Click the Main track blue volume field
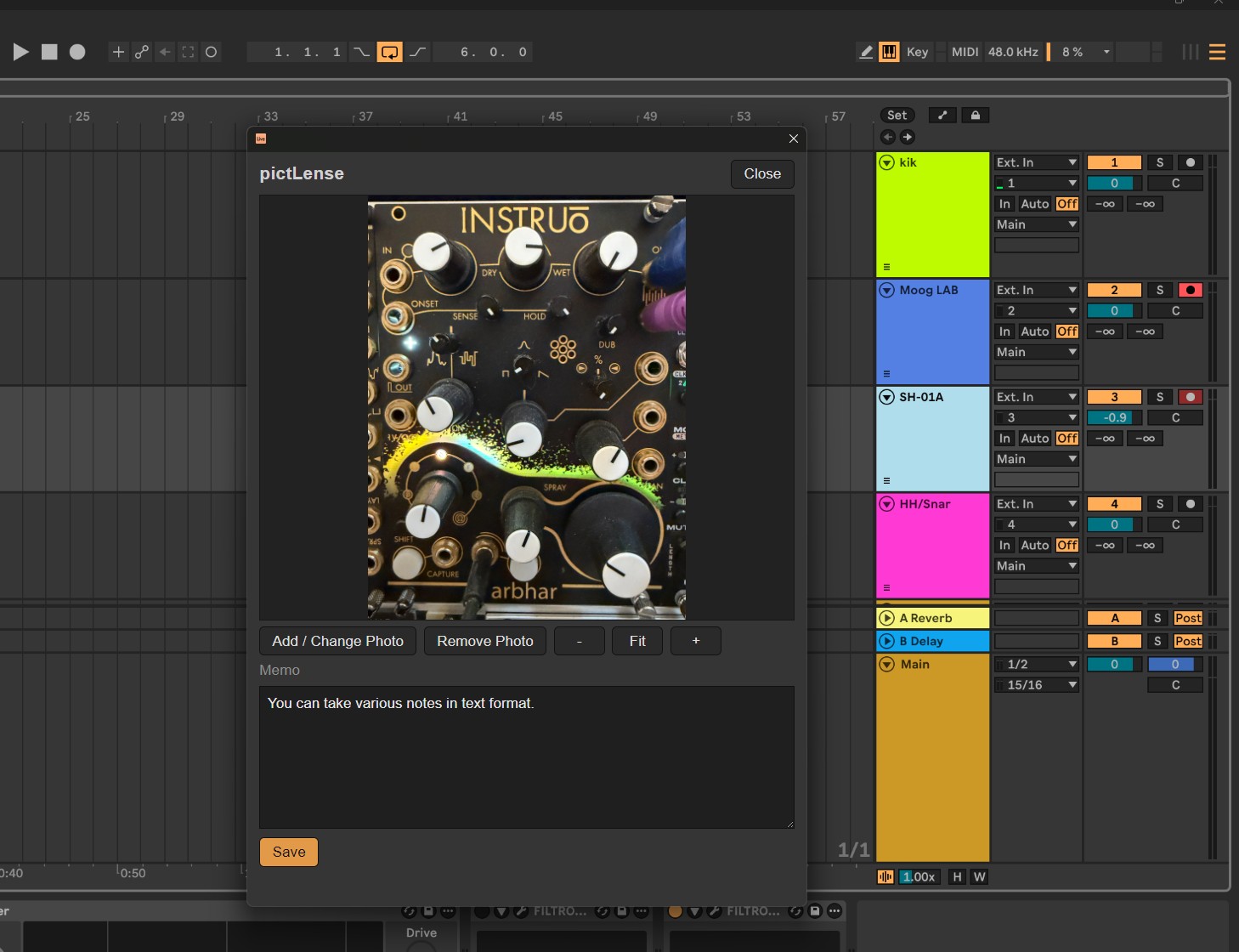 [1175, 664]
